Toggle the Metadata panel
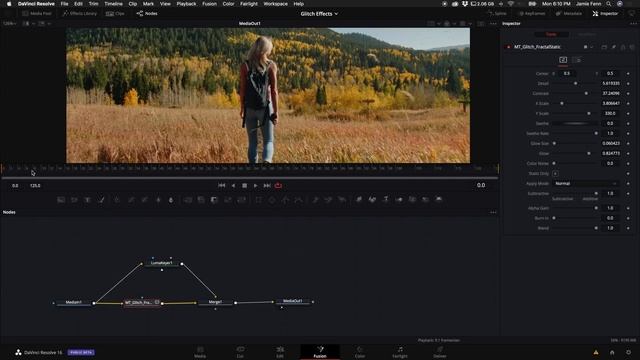 [569, 13]
